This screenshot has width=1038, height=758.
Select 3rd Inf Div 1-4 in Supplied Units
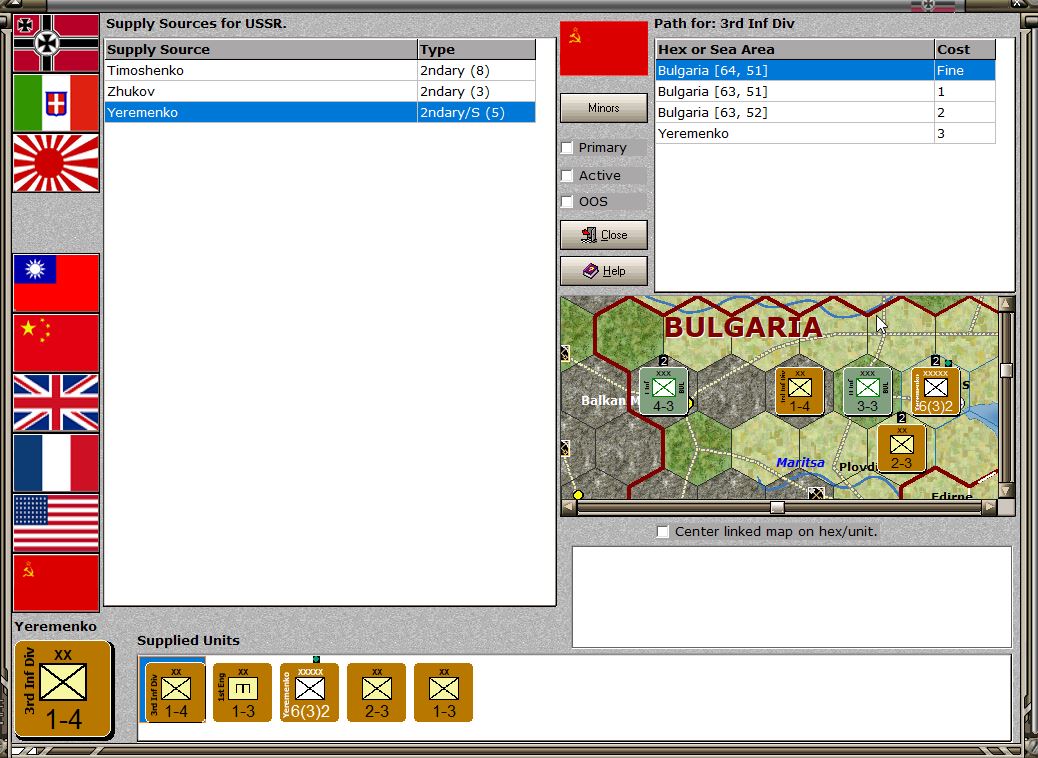pyautogui.click(x=175, y=692)
